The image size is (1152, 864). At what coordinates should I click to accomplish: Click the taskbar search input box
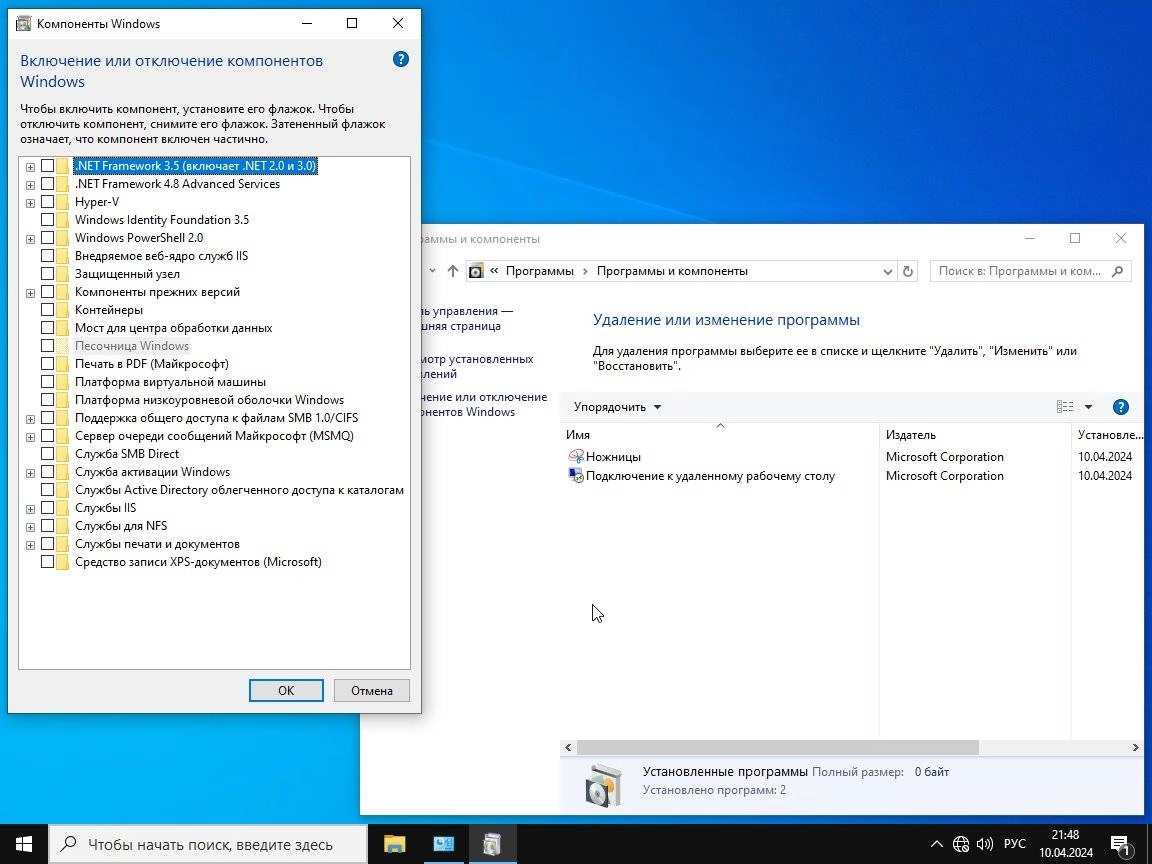pos(208,844)
